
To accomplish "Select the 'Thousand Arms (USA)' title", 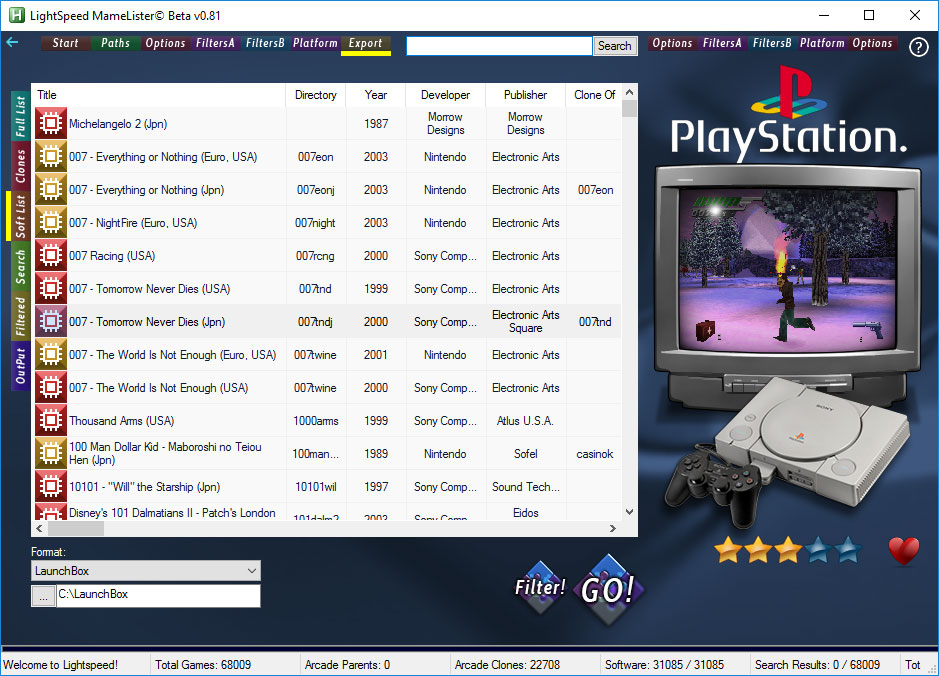I will [122, 420].
